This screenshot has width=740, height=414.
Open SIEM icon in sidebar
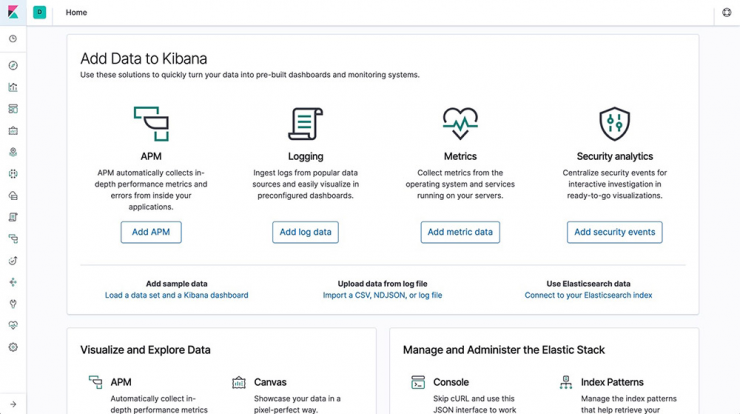[13, 282]
